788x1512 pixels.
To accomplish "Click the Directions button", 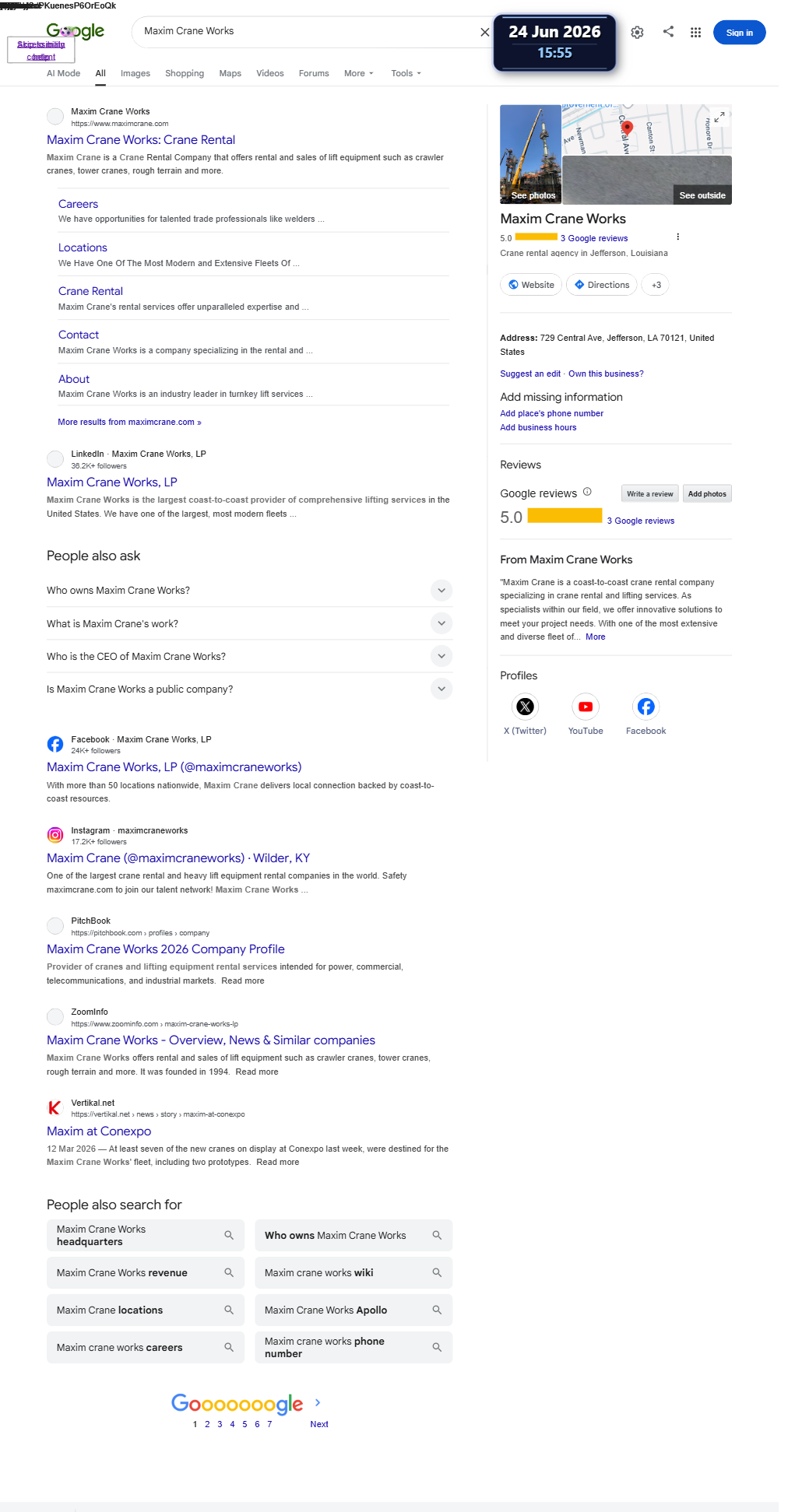I will pos(602,285).
